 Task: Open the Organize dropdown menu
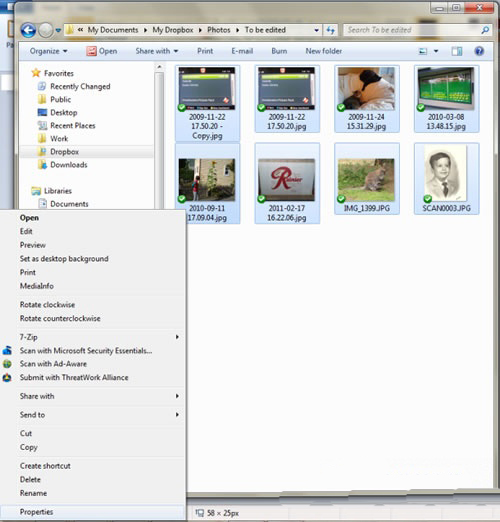pos(49,51)
